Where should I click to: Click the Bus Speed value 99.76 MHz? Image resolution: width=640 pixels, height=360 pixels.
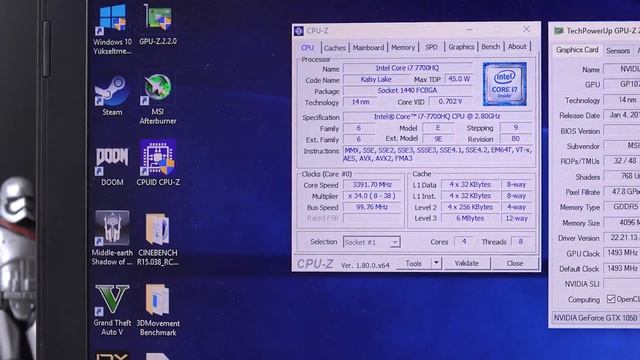pyautogui.click(x=372, y=207)
